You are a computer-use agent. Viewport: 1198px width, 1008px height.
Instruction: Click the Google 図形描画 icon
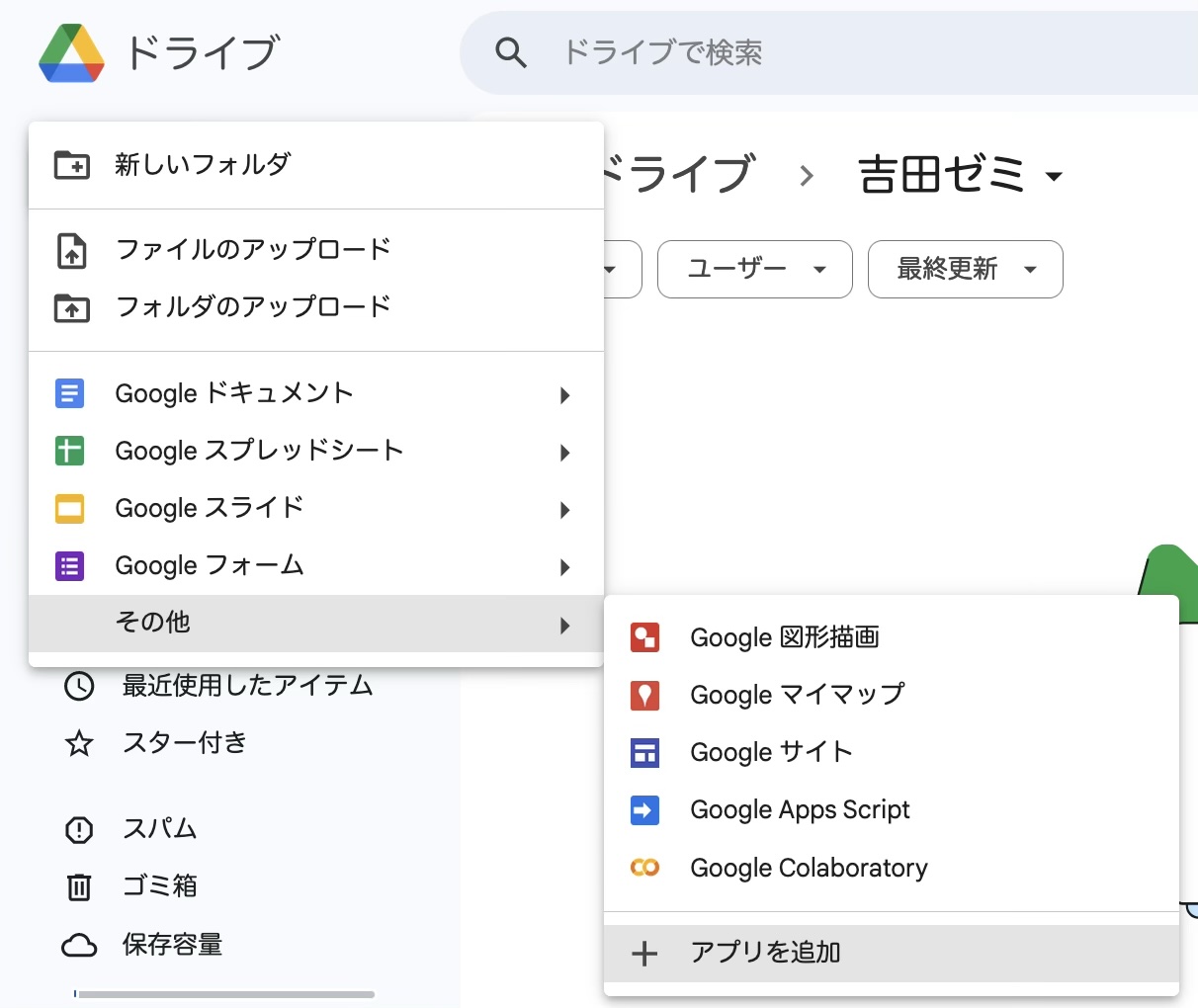click(x=644, y=638)
